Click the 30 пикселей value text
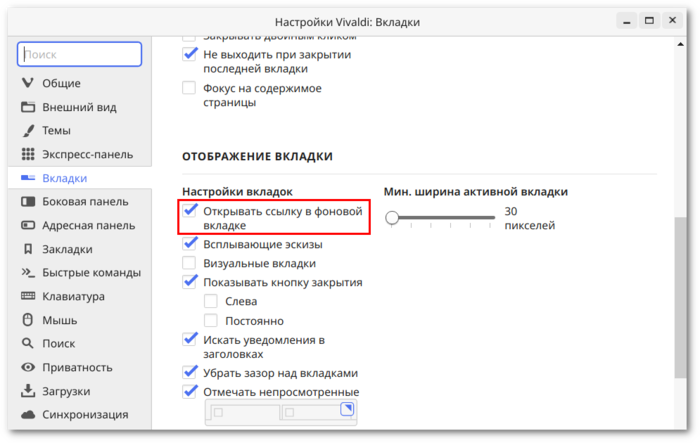 [x=529, y=218]
